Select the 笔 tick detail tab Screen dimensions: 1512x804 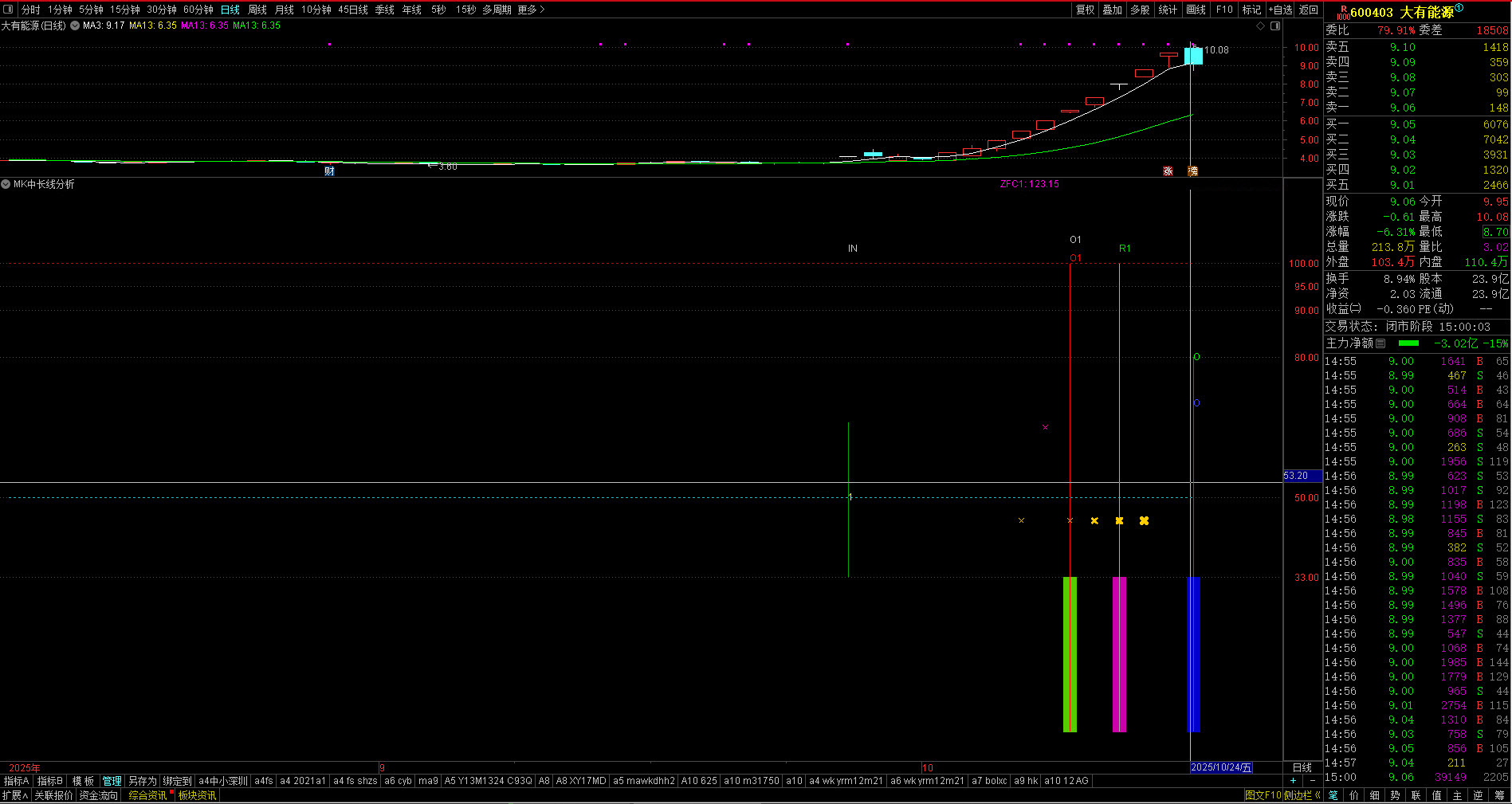tap(1333, 795)
